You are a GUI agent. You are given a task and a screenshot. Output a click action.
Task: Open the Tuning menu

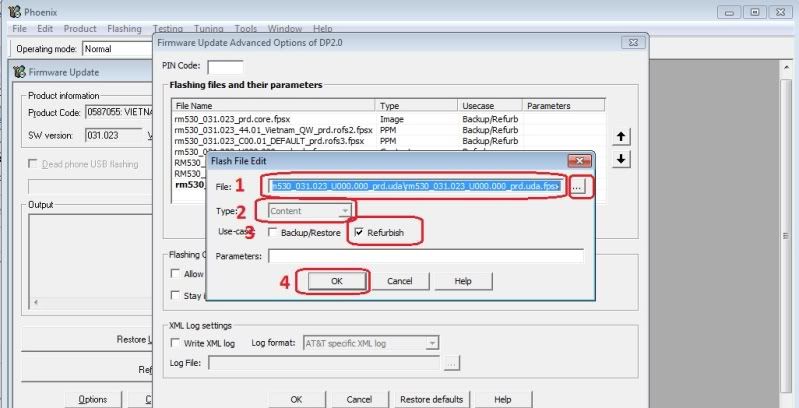pos(208,29)
